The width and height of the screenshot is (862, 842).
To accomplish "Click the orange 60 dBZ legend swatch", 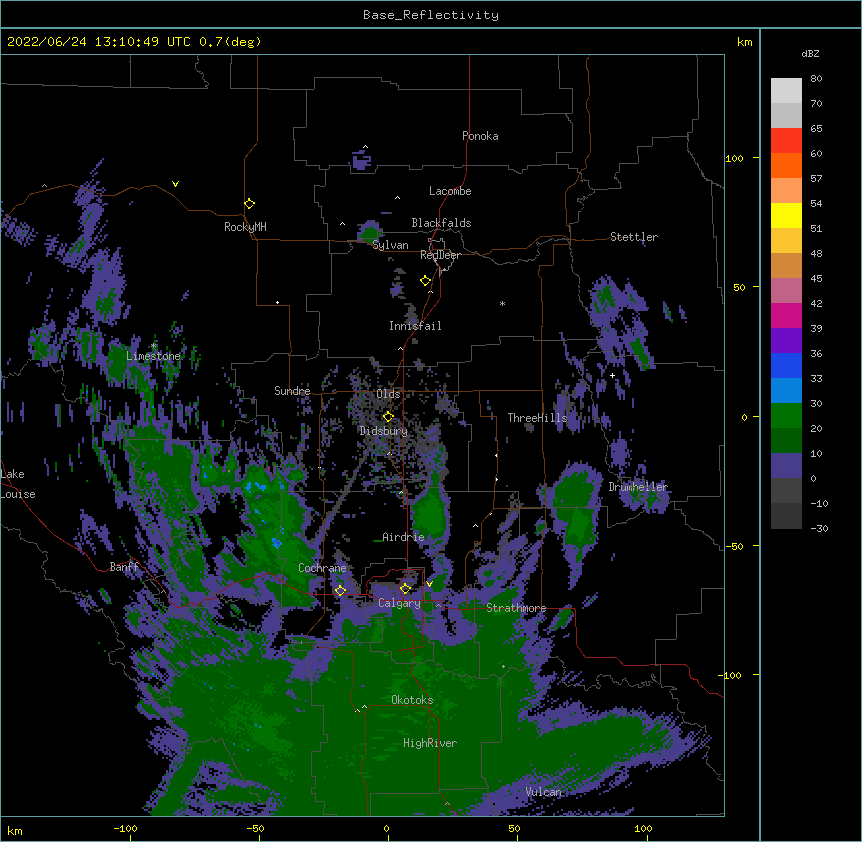I will point(786,165).
